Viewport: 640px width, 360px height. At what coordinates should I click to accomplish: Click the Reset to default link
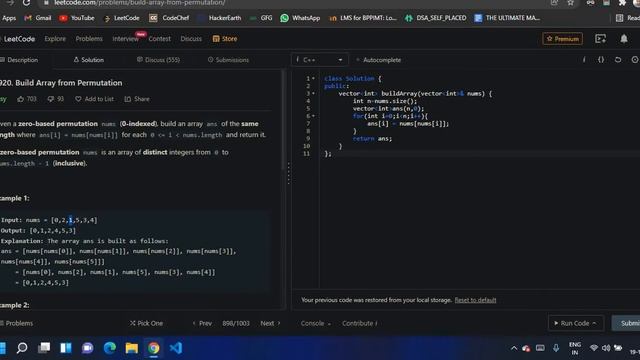point(476,300)
